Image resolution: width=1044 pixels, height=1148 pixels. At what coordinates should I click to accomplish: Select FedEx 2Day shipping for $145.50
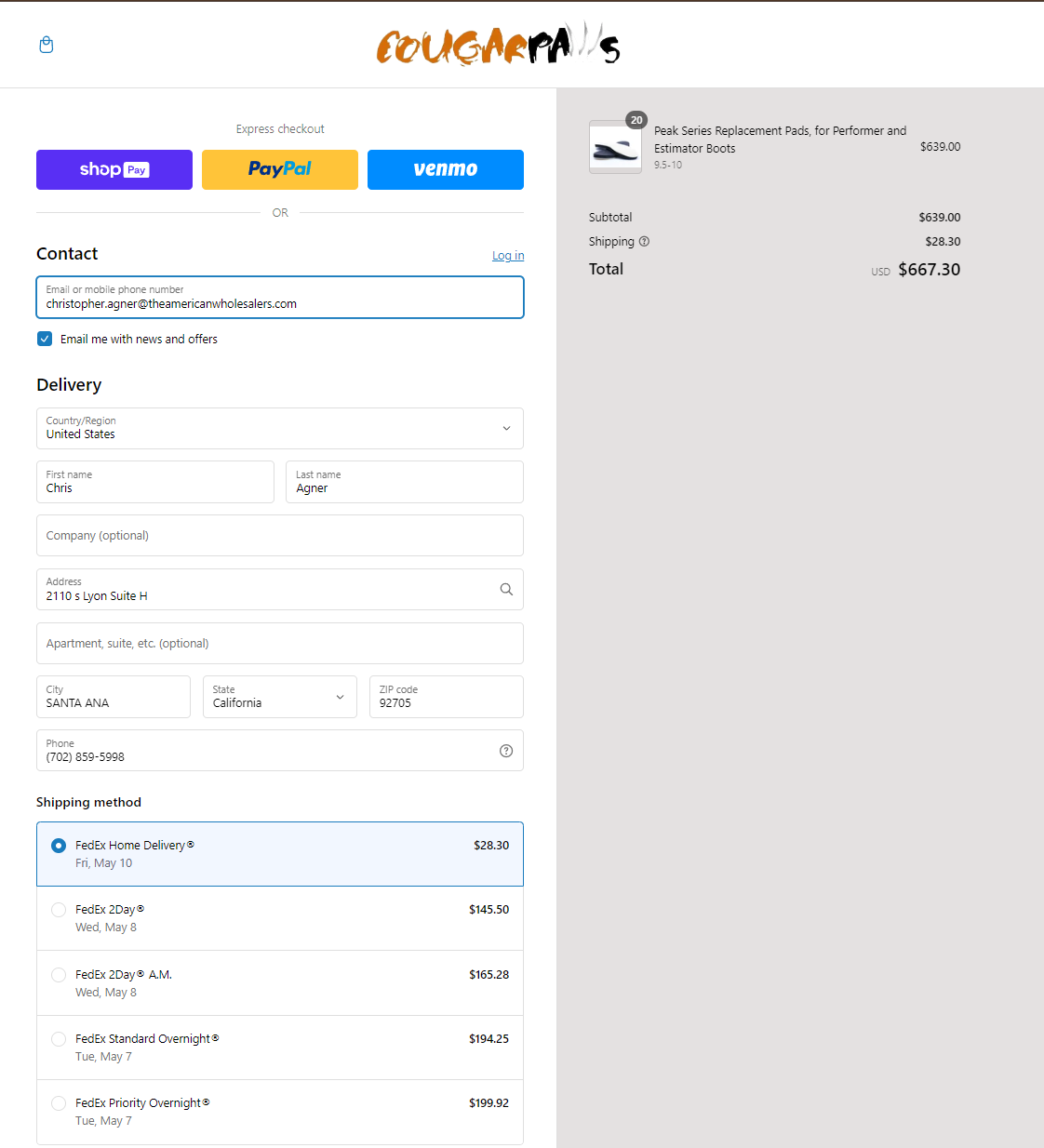coord(280,918)
